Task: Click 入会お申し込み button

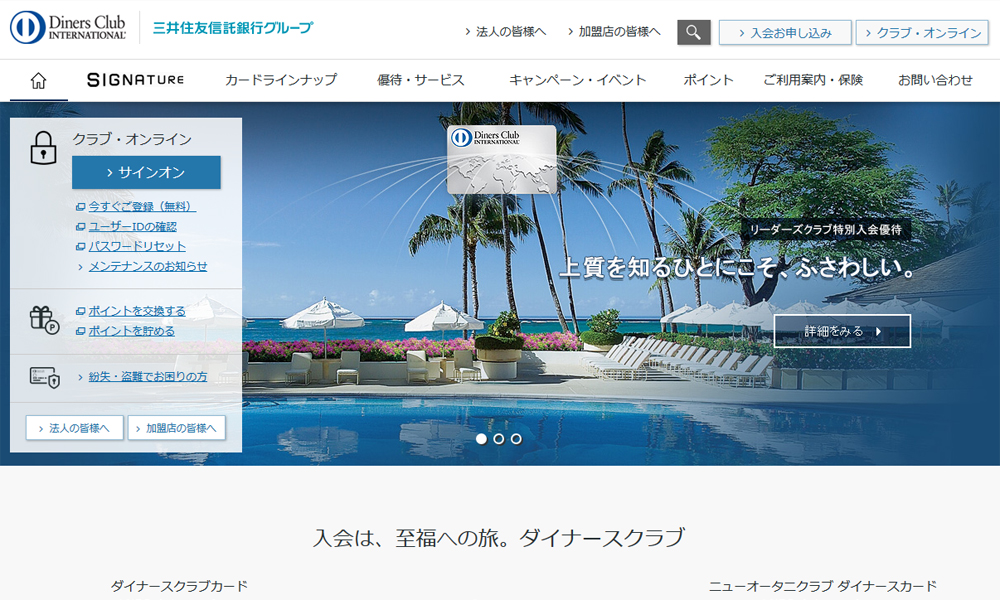Action: pyautogui.click(x=785, y=33)
